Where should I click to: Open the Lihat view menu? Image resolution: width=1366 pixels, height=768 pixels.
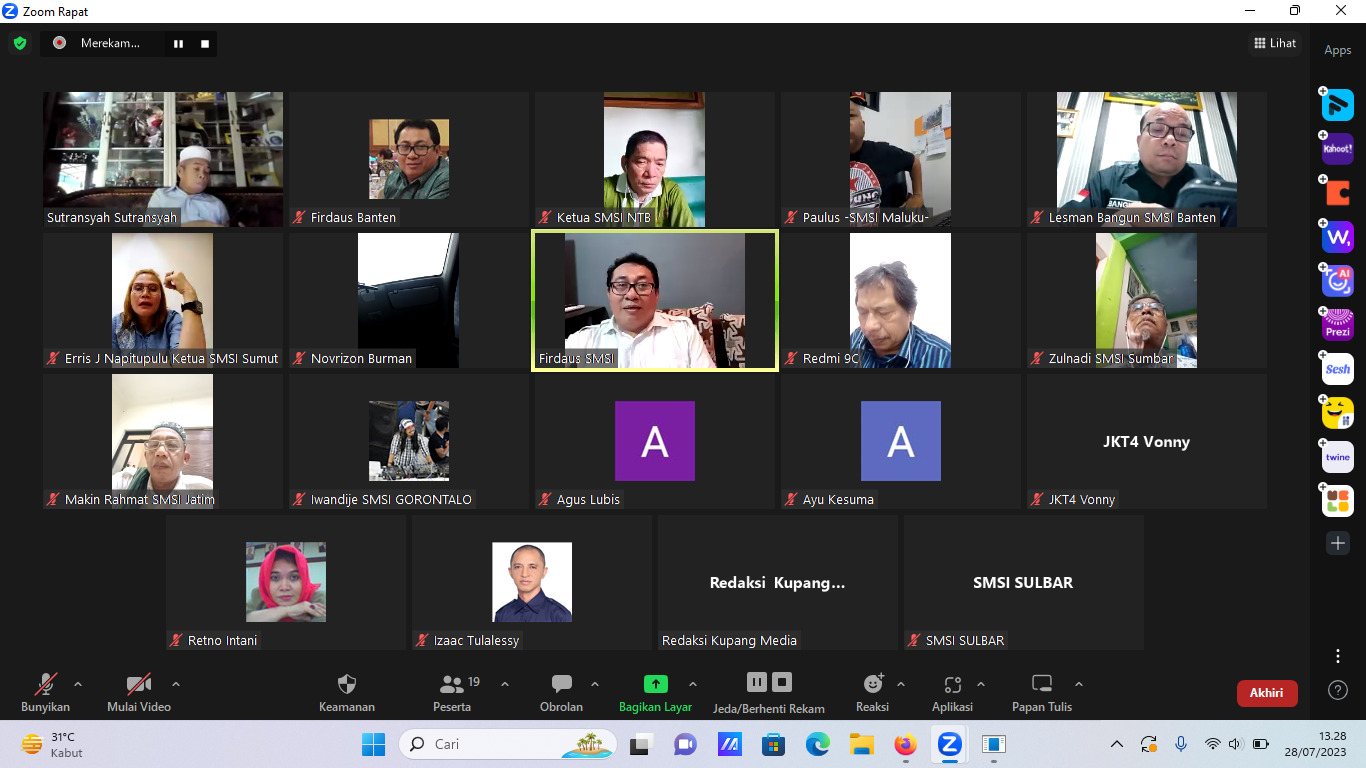point(1275,43)
